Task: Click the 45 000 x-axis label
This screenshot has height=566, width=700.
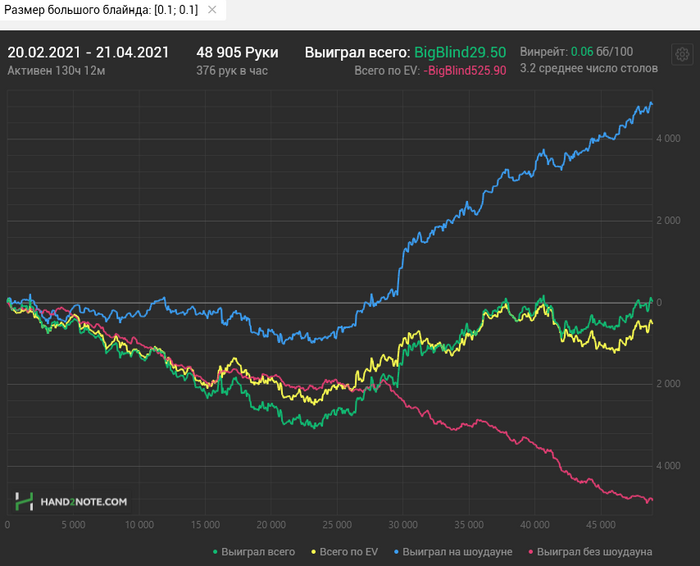Action: click(600, 525)
